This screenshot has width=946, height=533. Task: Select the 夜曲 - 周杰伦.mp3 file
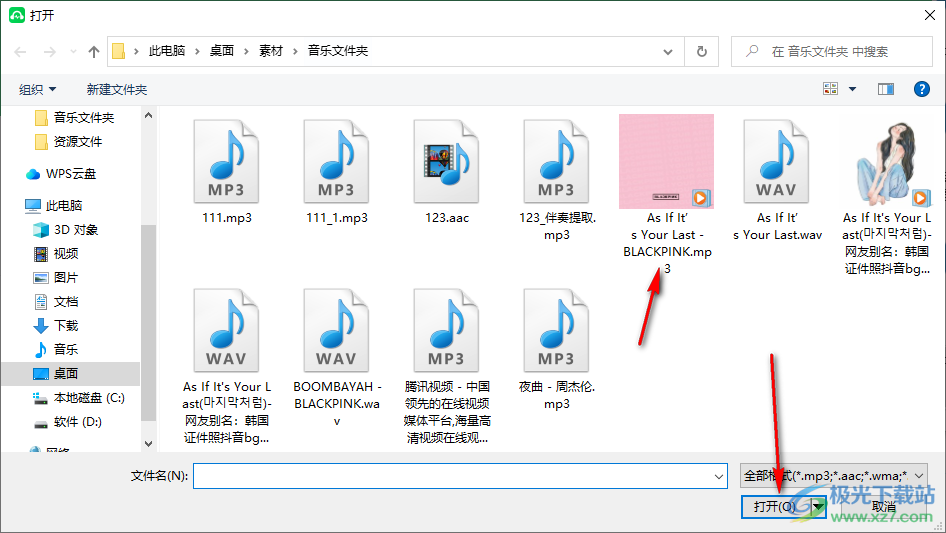point(556,330)
